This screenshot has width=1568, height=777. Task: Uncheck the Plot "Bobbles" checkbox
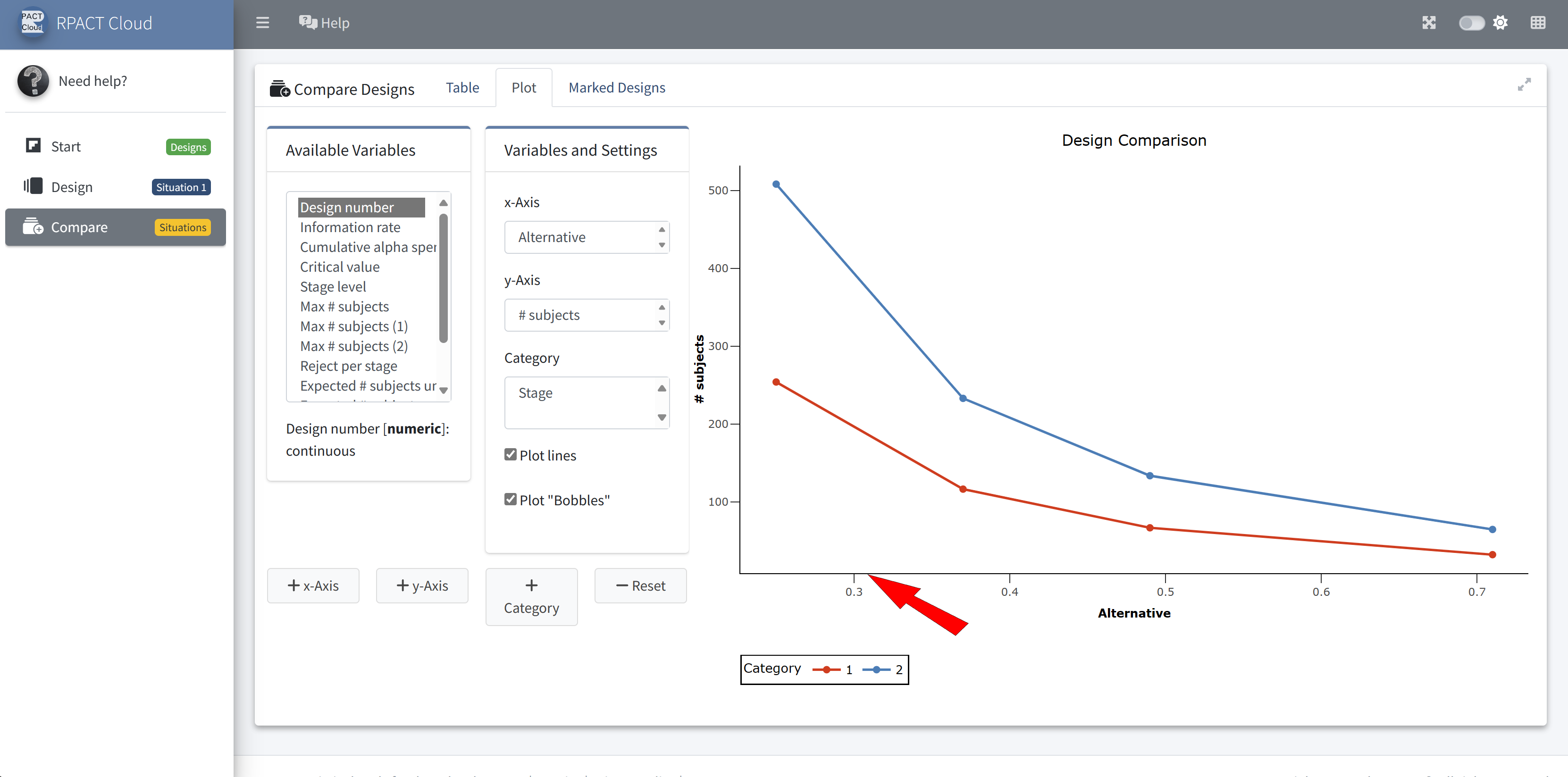pos(510,500)
